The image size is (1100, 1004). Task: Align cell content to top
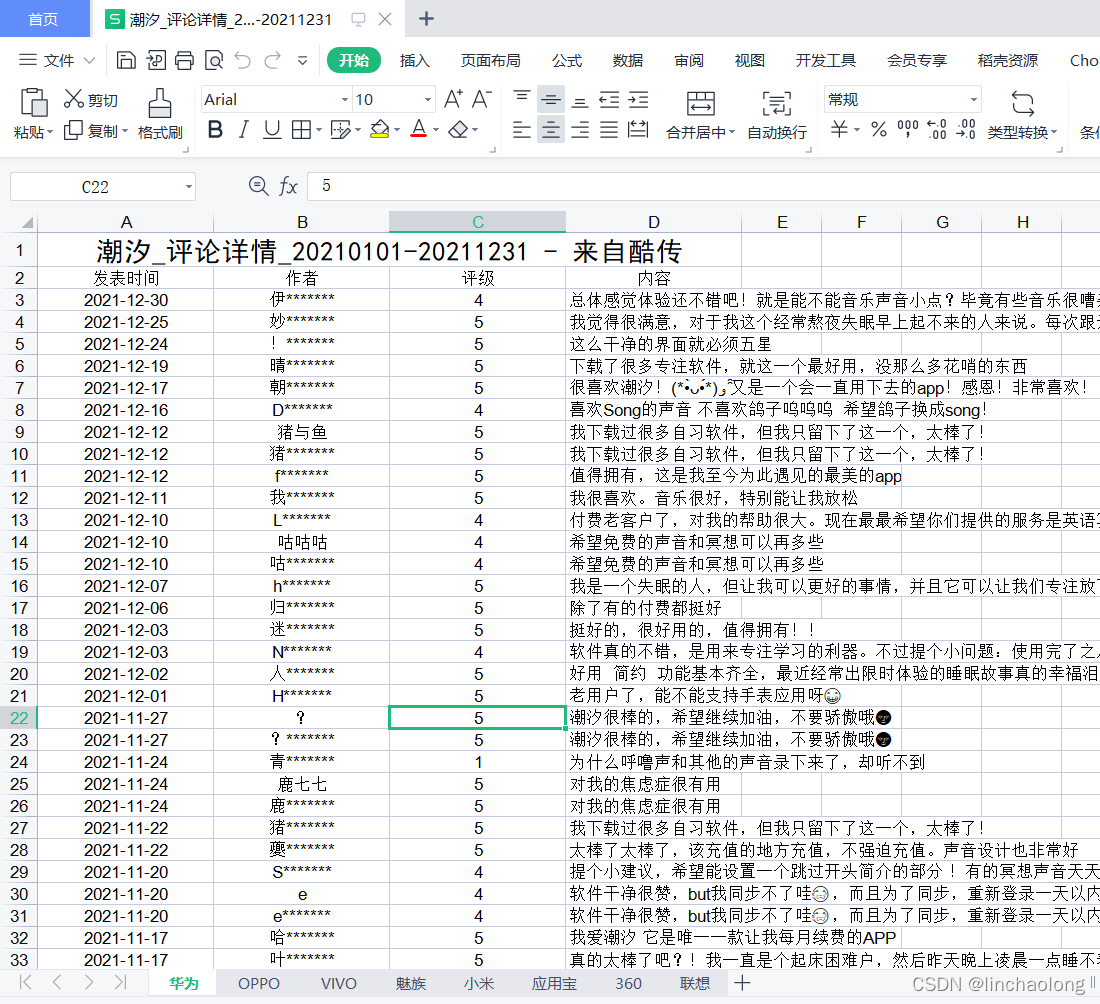click(521, 98)
